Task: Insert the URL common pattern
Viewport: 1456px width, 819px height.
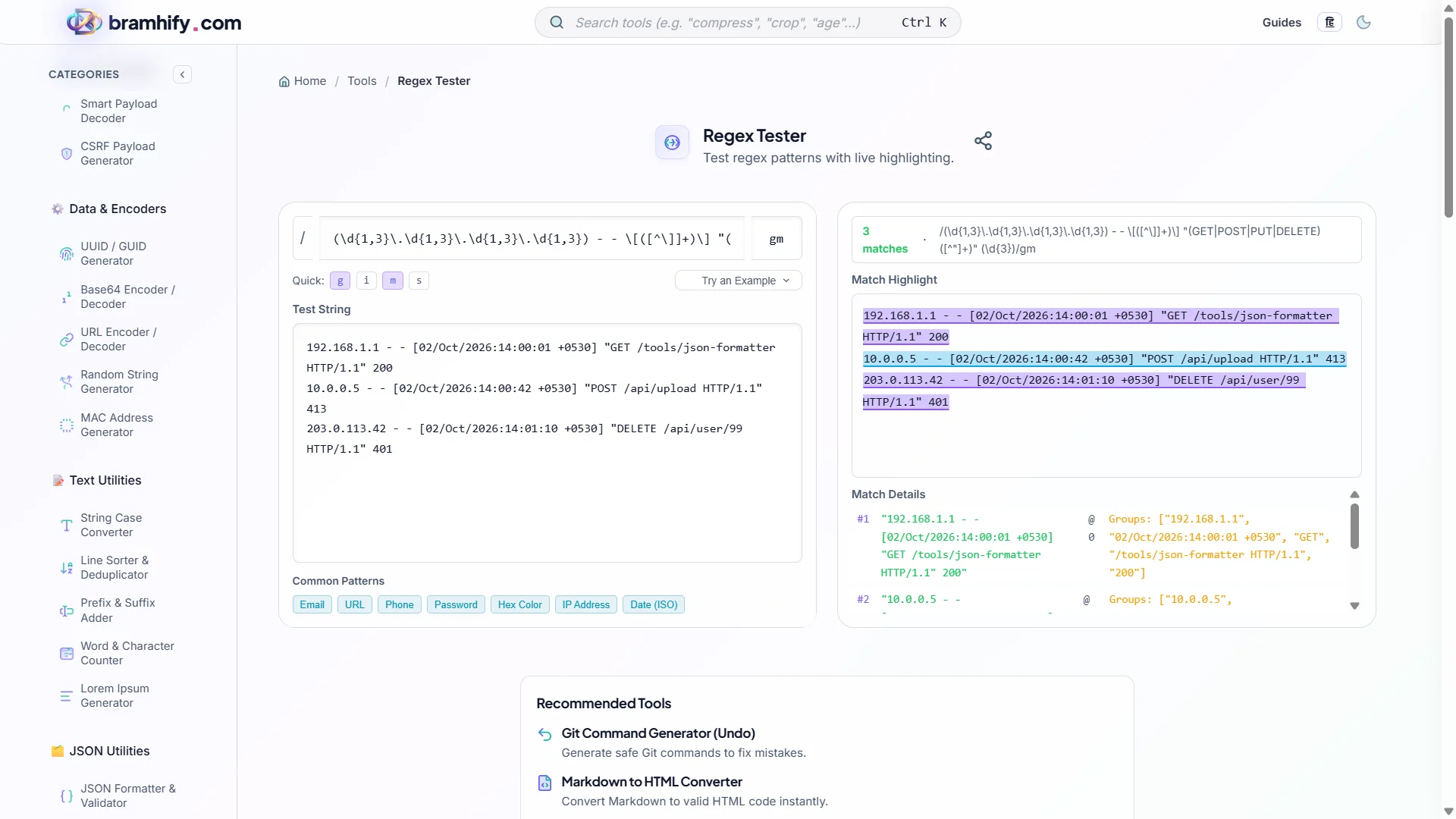Action: coord(354,604)
